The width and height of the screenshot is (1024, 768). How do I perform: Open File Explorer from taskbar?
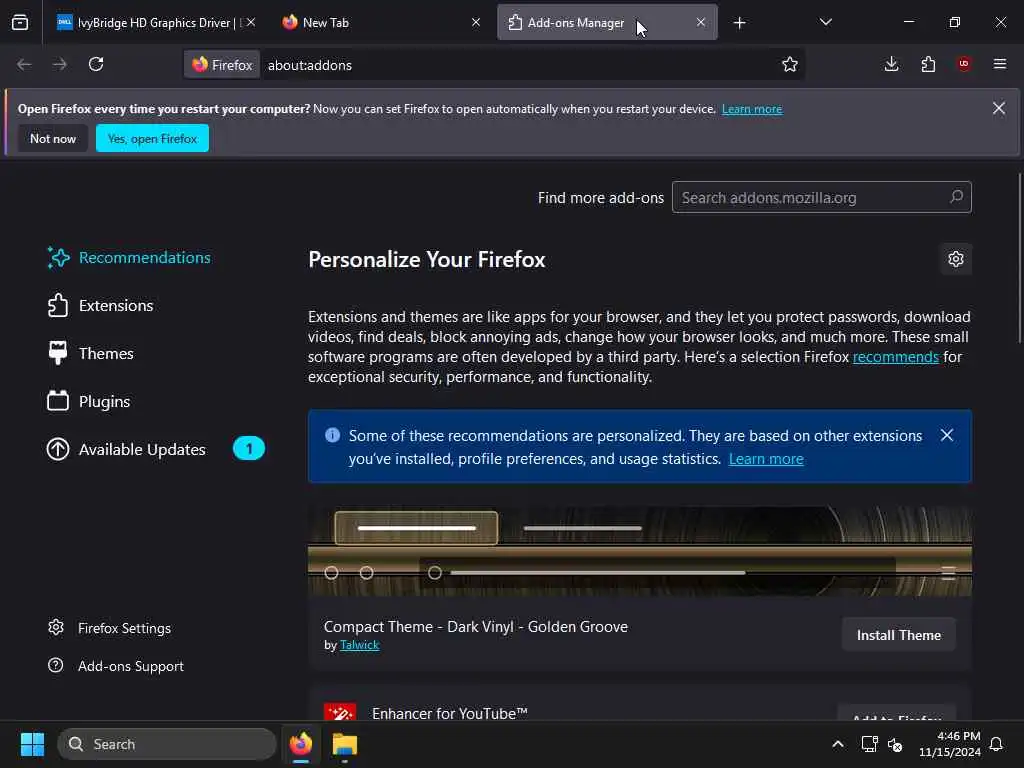tap(345, 744)
